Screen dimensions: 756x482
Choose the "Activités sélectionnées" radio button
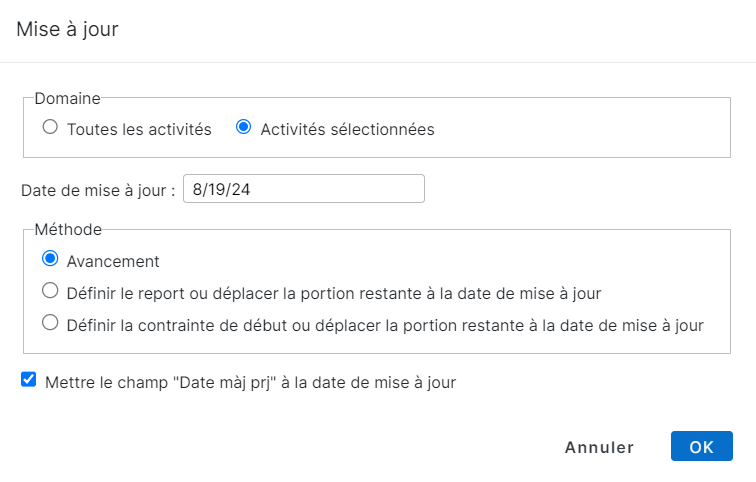tap(243, 128)
